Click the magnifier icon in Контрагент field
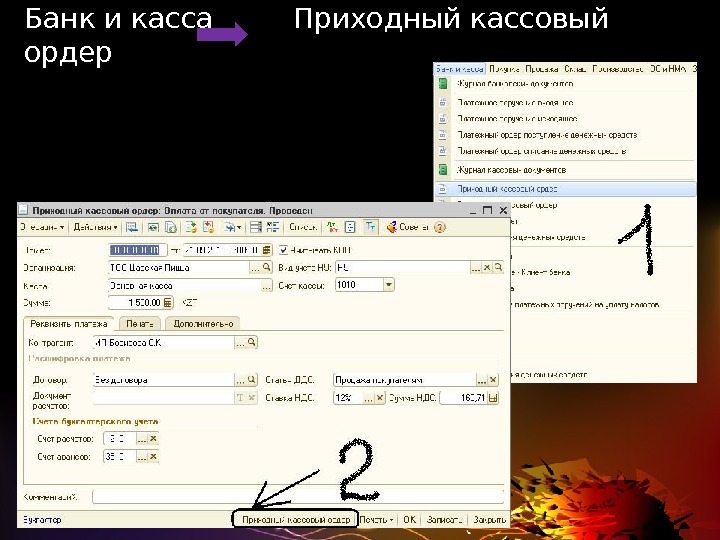 pos(252,343)
